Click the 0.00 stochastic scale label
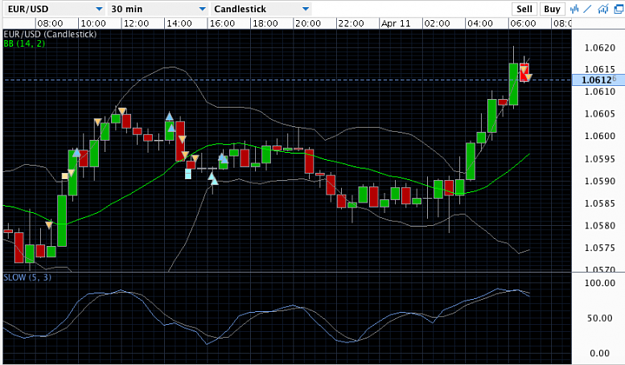 600,353
